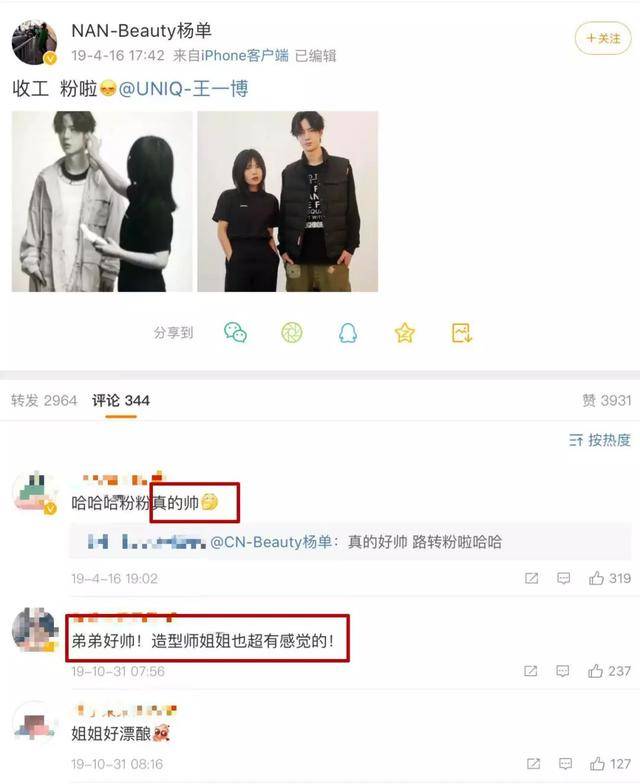The image size is (640, 784).
Task: Like the comment with 127 likes
Action: 610,764
